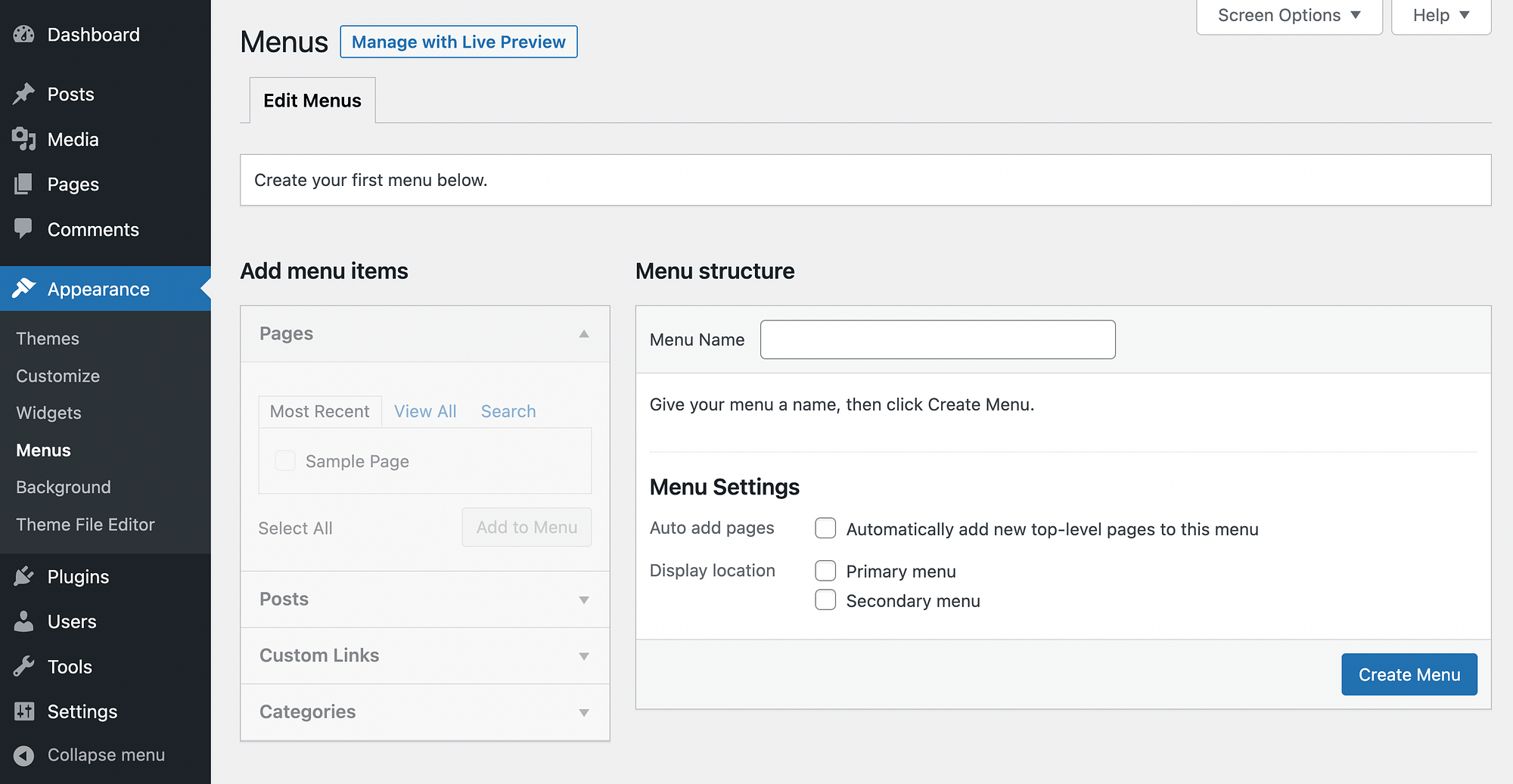Open the Pages label in the sidebar
This screenshot has height=784, width=1513.
(x=73, y=184)
